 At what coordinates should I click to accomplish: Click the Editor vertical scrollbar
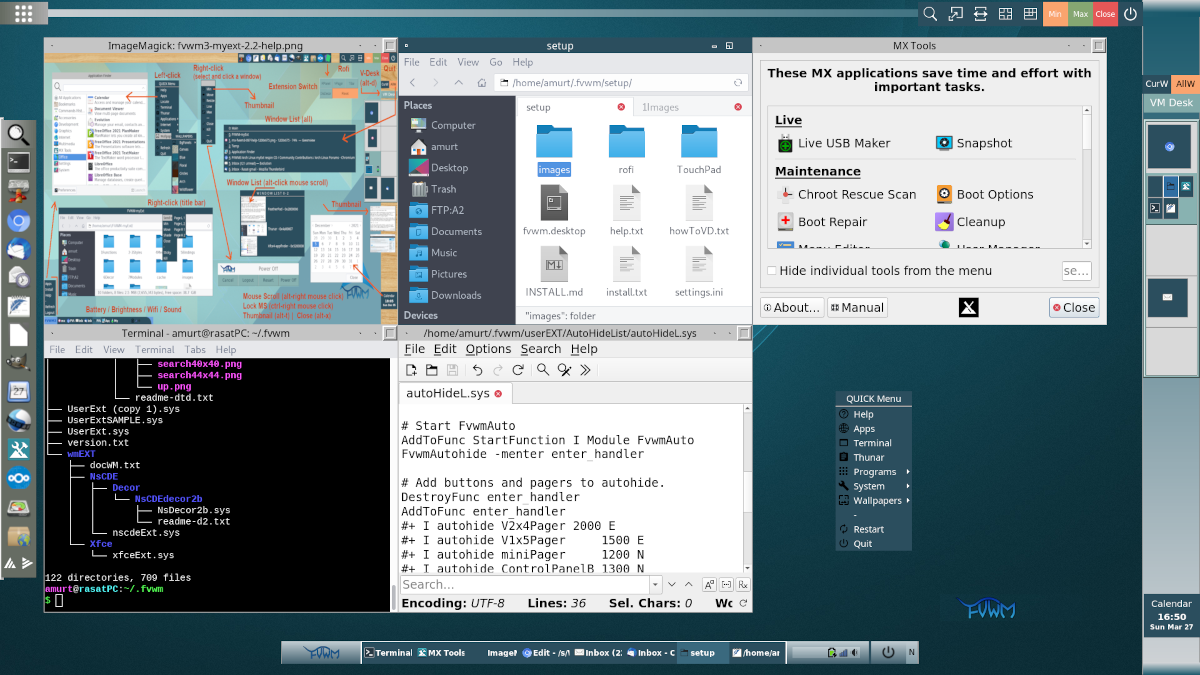747,488
